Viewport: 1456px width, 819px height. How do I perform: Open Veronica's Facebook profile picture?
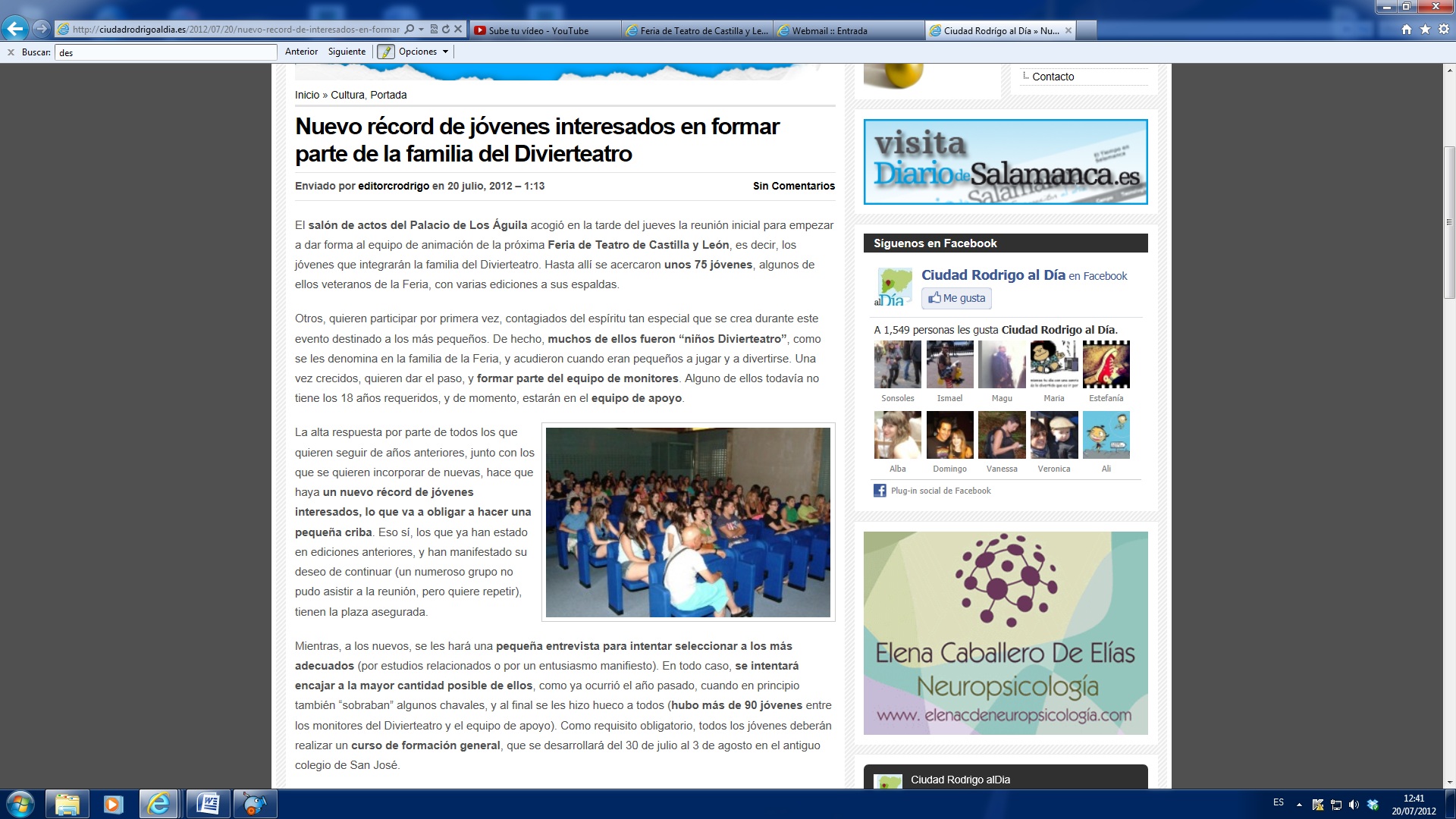click(x=1054, y=435)
